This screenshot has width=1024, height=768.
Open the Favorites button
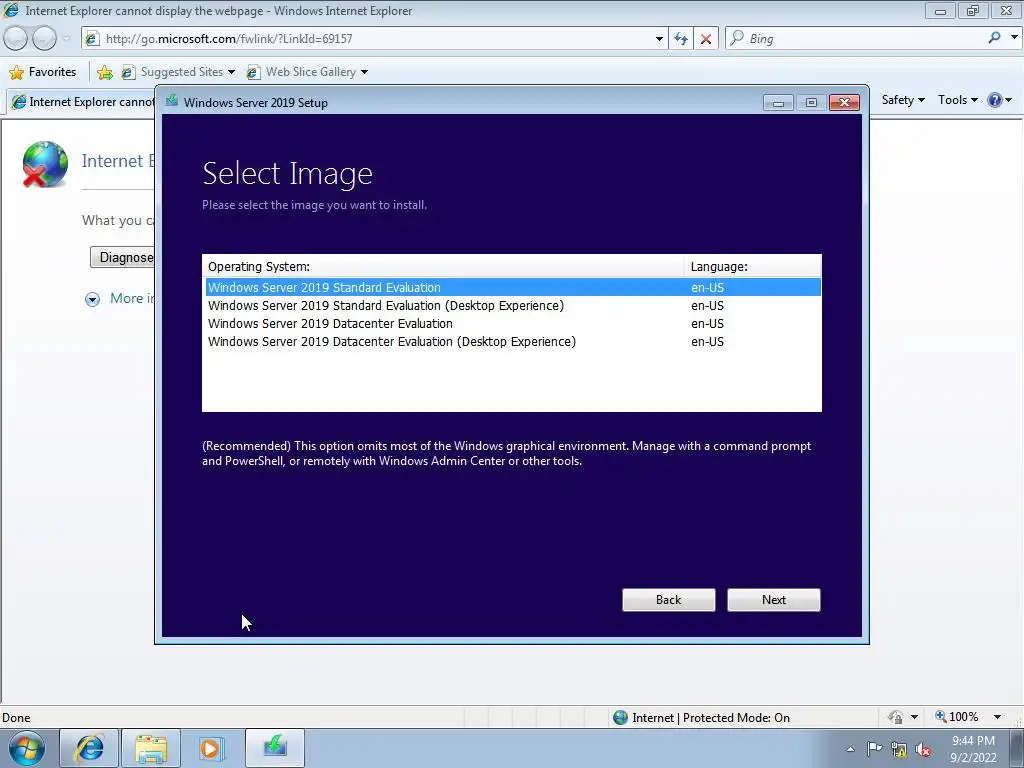pyautogui.click(x=43, y=72)
